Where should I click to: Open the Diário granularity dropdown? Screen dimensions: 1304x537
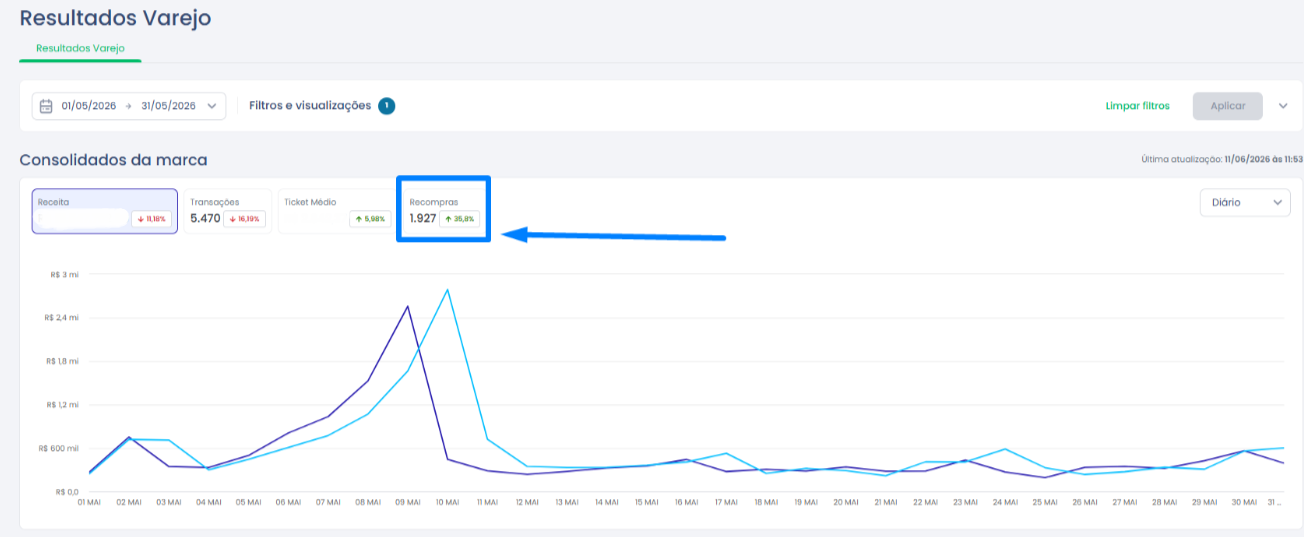coord(1245,202)
